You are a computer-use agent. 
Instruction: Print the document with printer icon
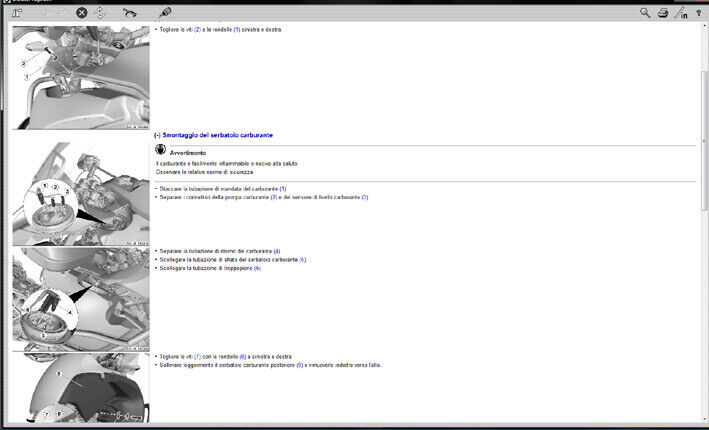pyautogui.click(x=662, y=13)
